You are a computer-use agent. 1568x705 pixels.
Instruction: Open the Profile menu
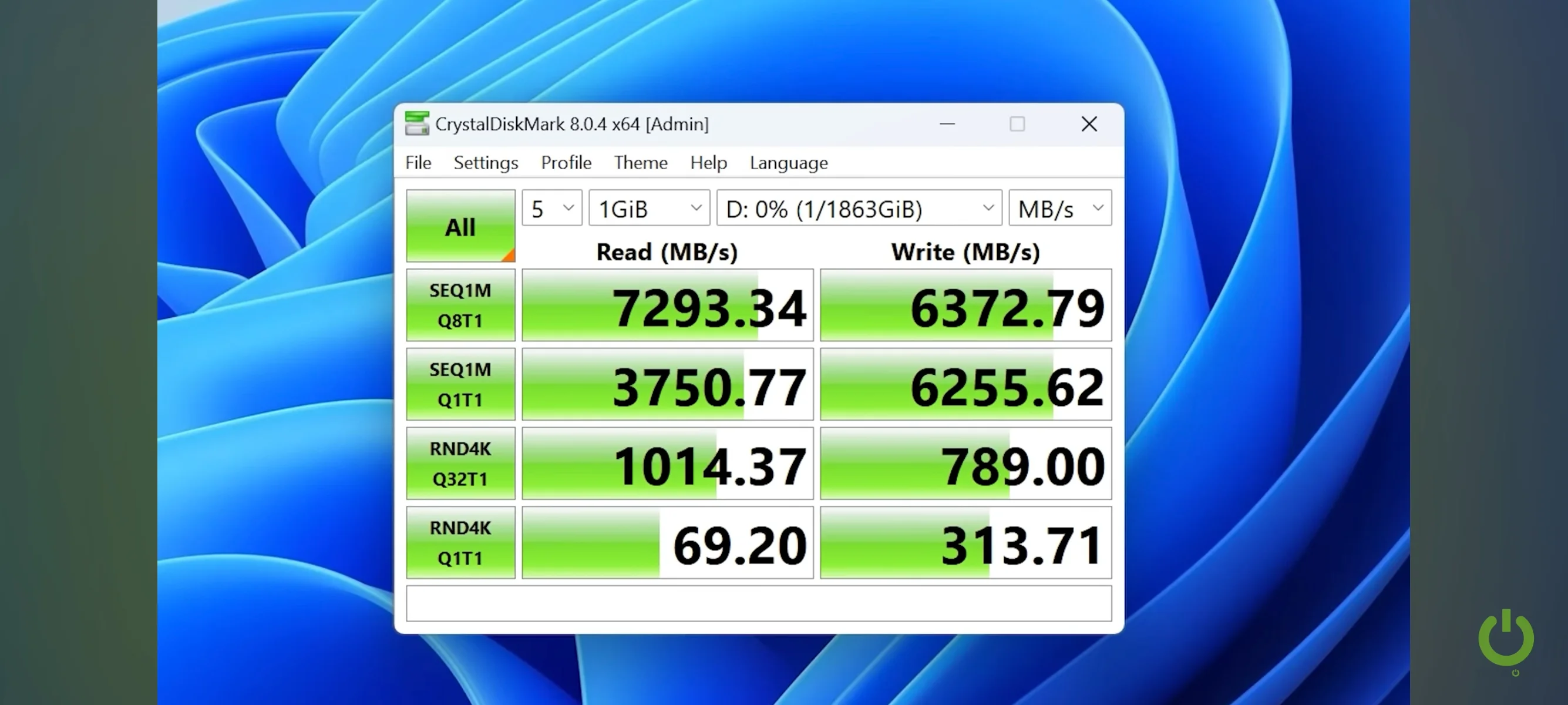[566, 163]
